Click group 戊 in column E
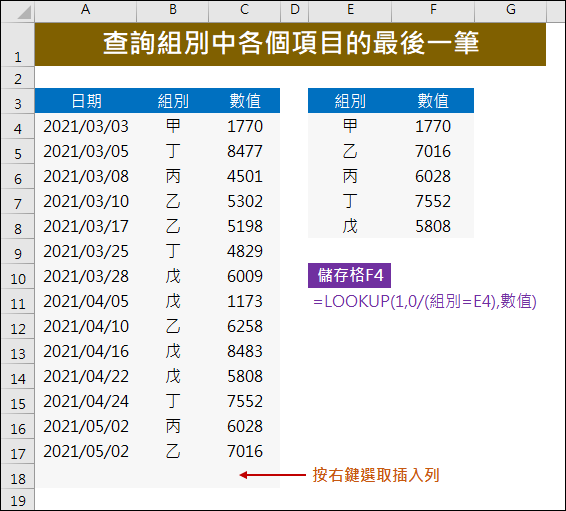Screen dimensions: 566x511 click(x=350, y=226)
